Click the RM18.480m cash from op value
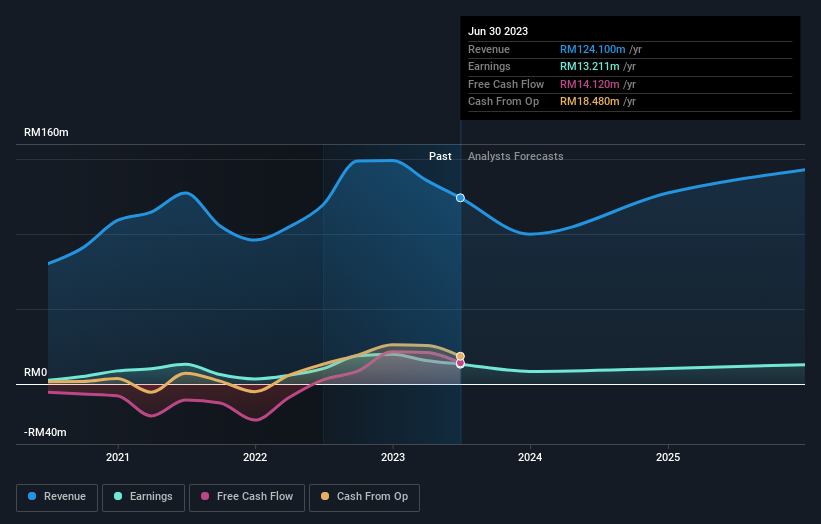Viewport: 821px width, 524px height. pos(590,102)
